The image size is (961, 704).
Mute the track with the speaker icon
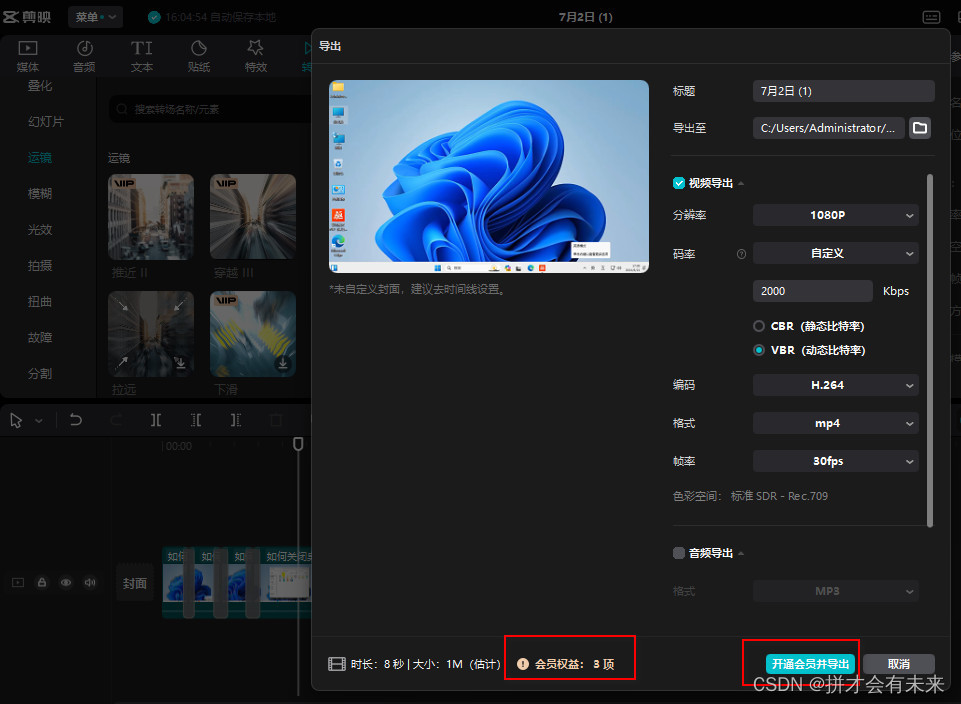pos(90,582)
